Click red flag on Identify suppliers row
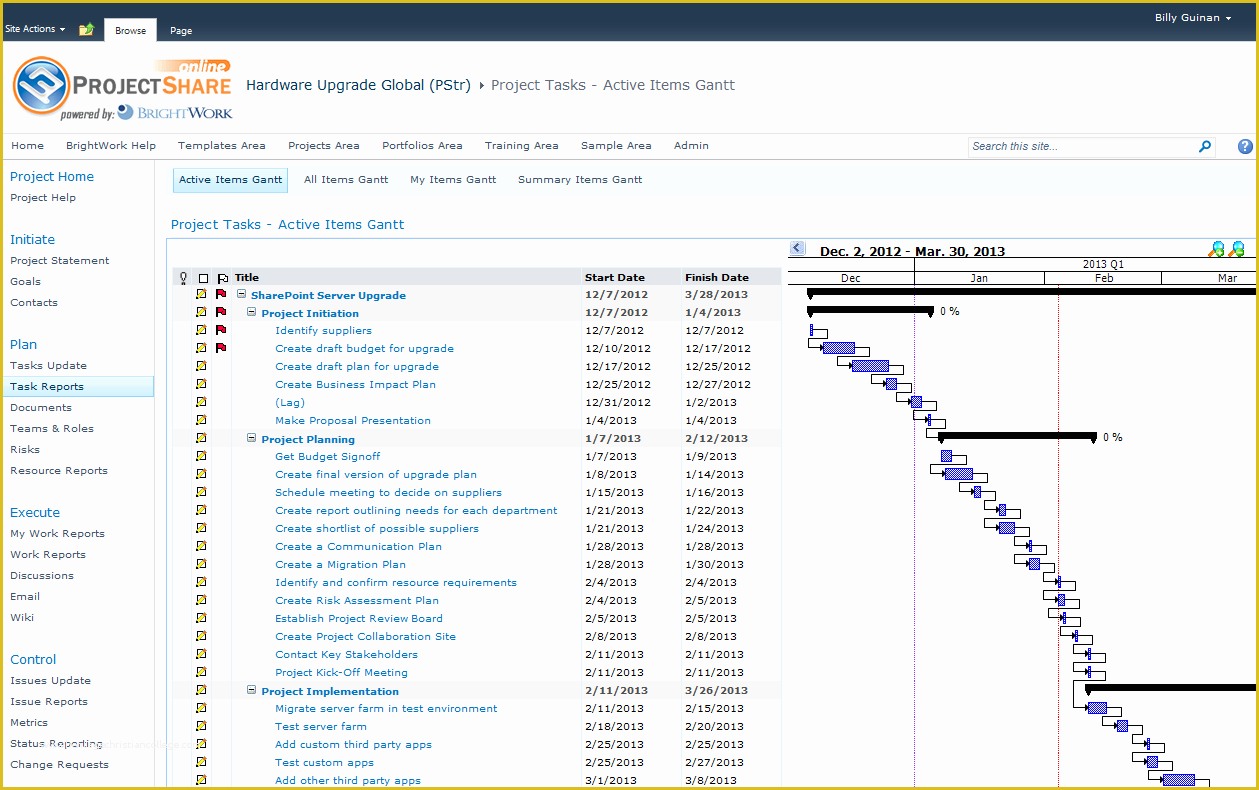Screen dimensions: 1259x790 (x=221, y=330)
